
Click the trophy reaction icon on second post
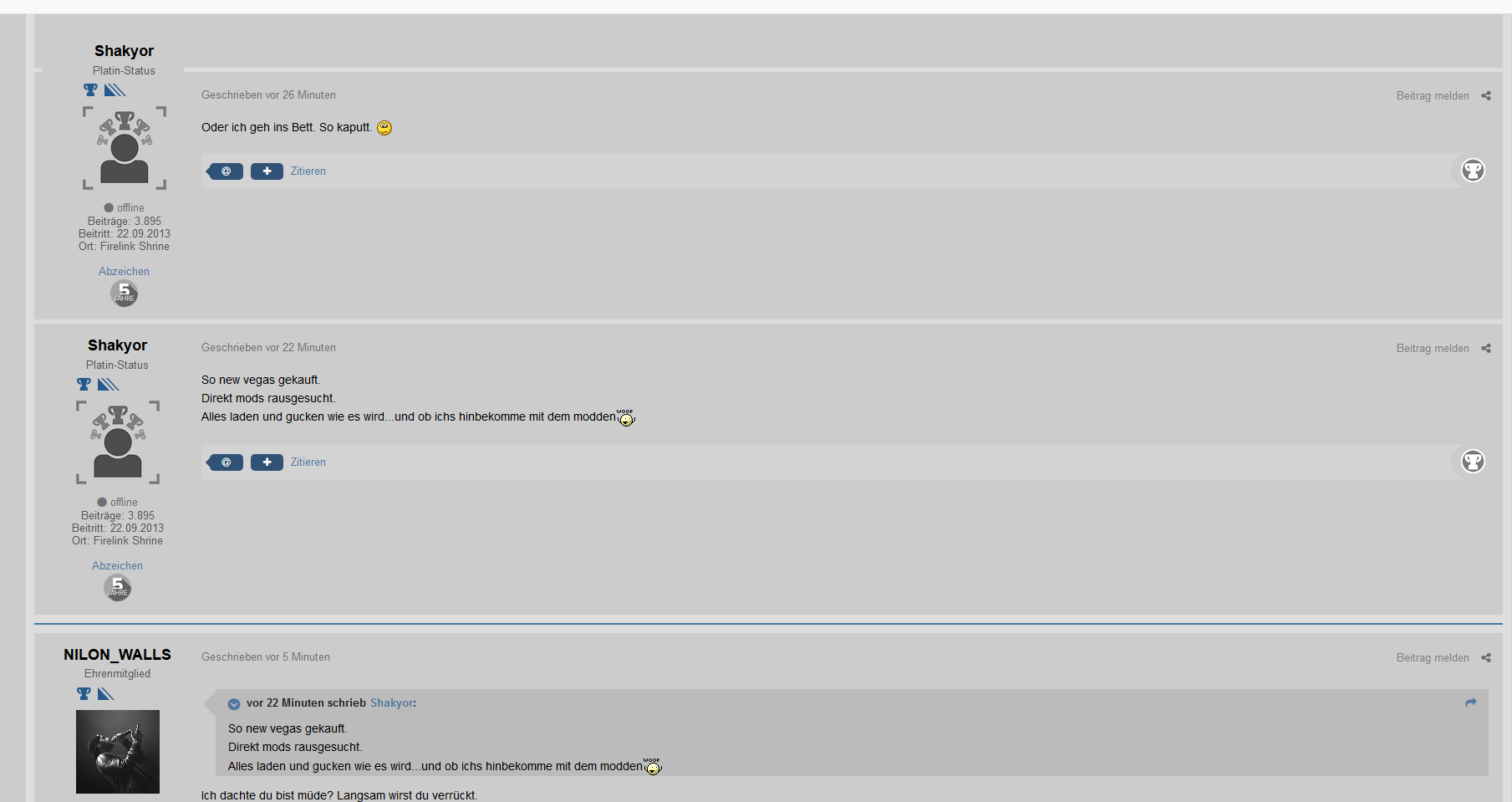pos(1473,462)
